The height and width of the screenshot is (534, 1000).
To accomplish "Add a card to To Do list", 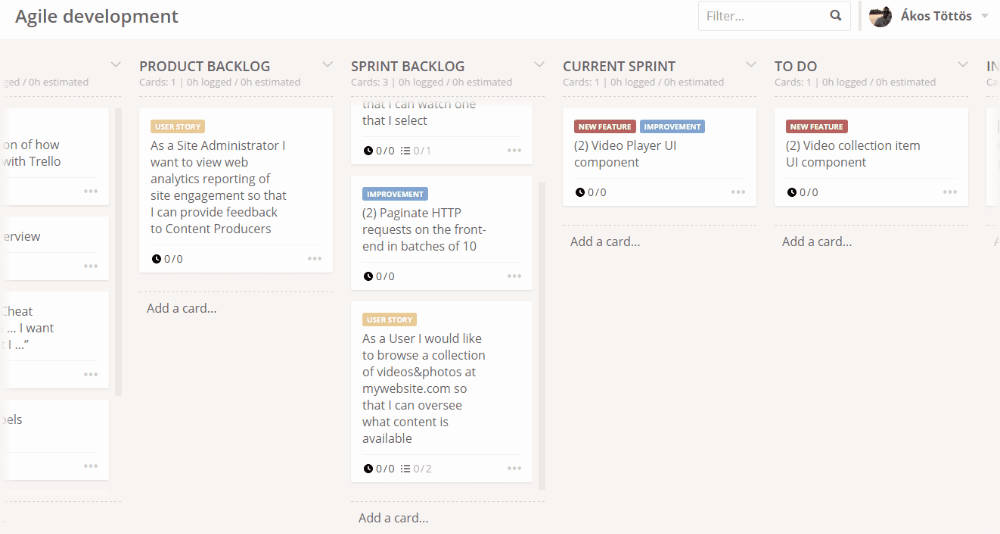I will [817, 241].
